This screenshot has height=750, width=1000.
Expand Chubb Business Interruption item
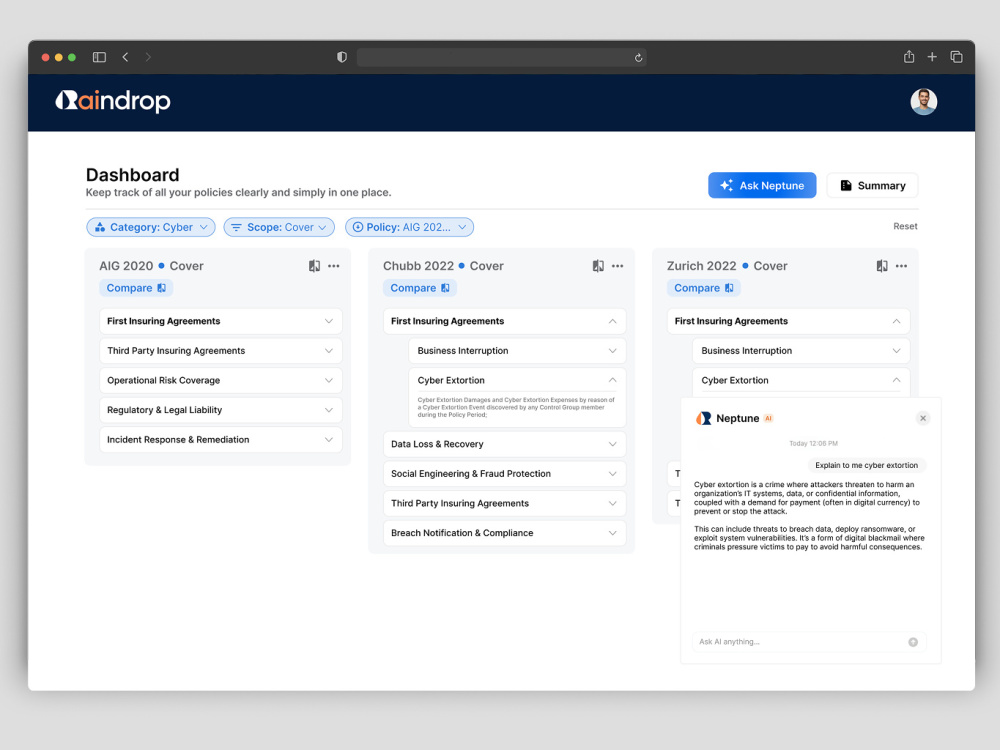(517, 351)
